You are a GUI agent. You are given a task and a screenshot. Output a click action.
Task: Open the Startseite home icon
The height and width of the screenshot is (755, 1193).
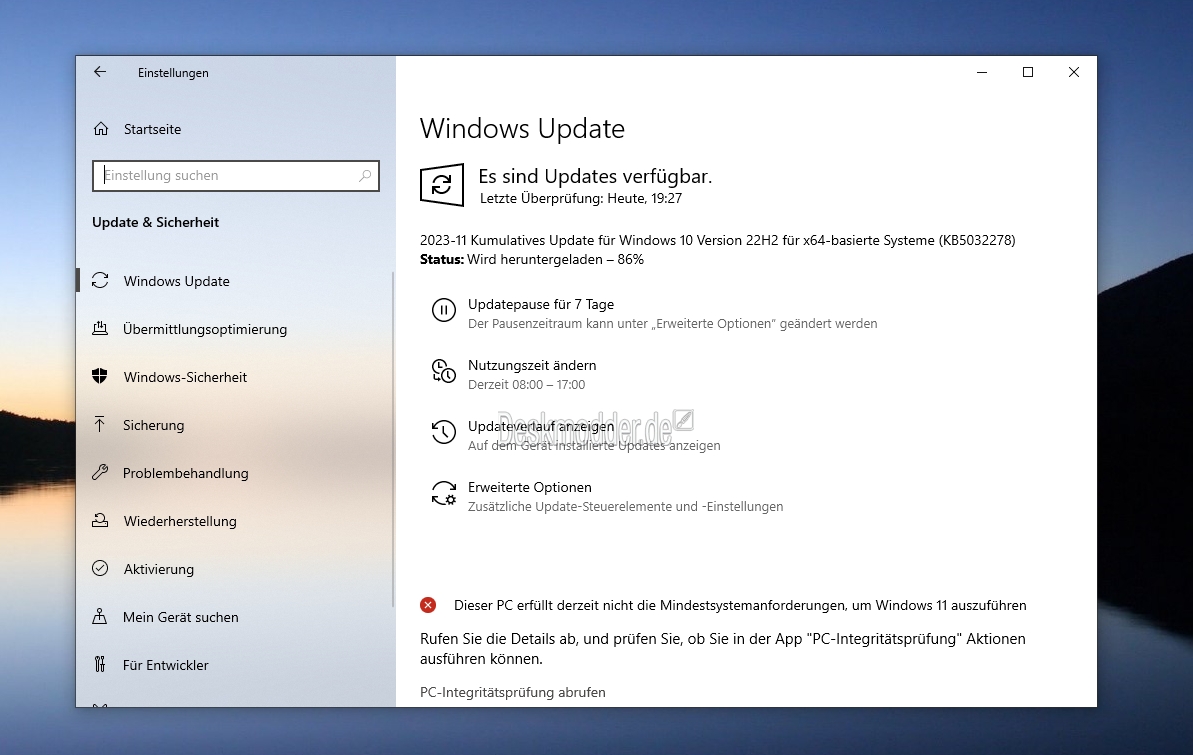(101, 129)
